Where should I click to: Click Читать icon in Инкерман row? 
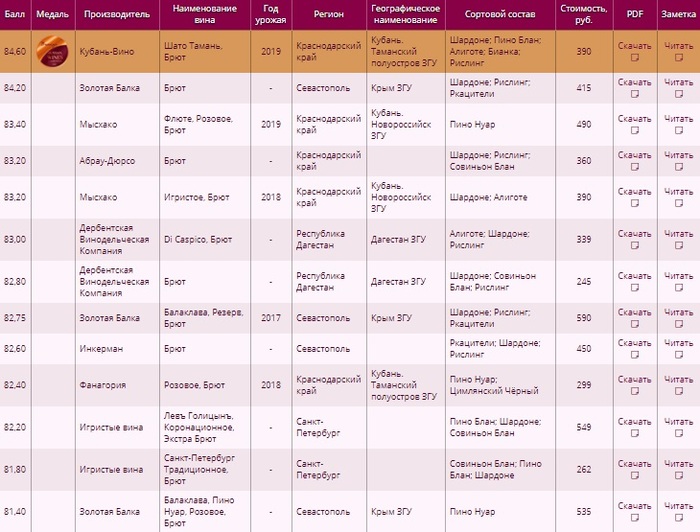coord(679,355)
